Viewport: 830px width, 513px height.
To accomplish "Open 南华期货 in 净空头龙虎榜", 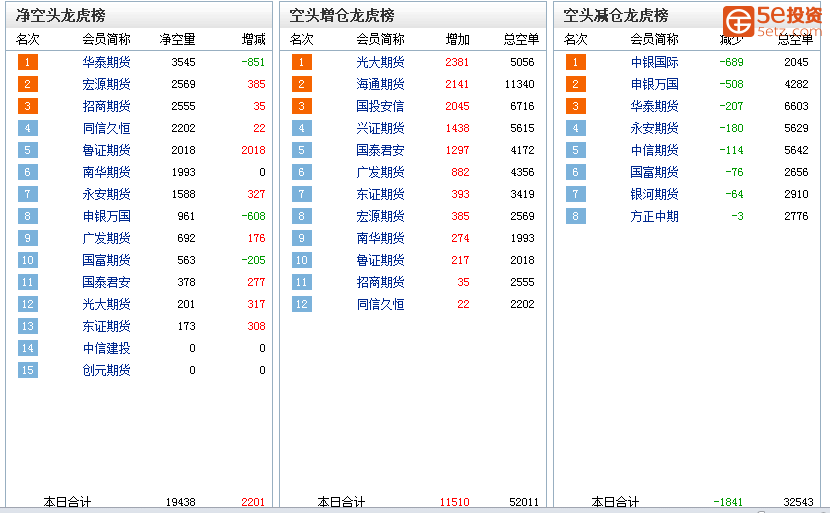I will 106,172.
